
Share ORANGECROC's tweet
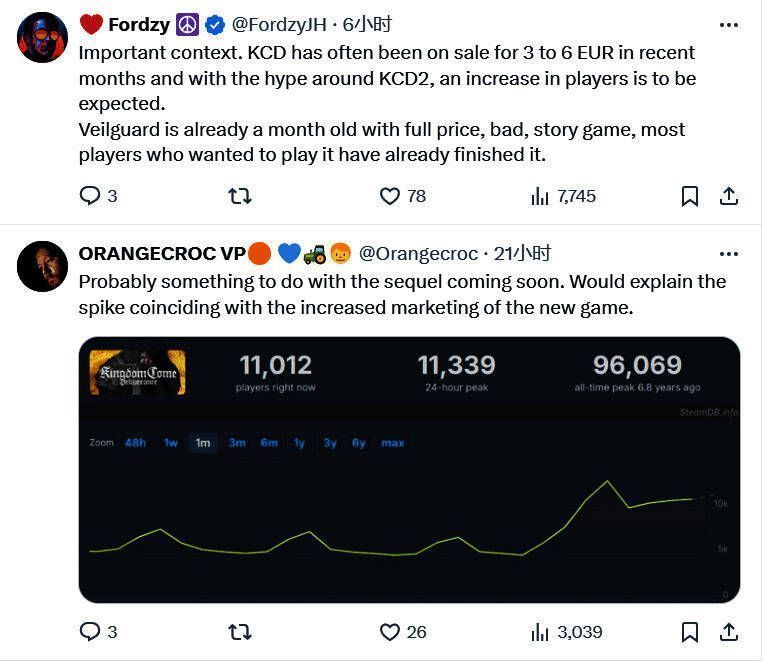point(729,631)
